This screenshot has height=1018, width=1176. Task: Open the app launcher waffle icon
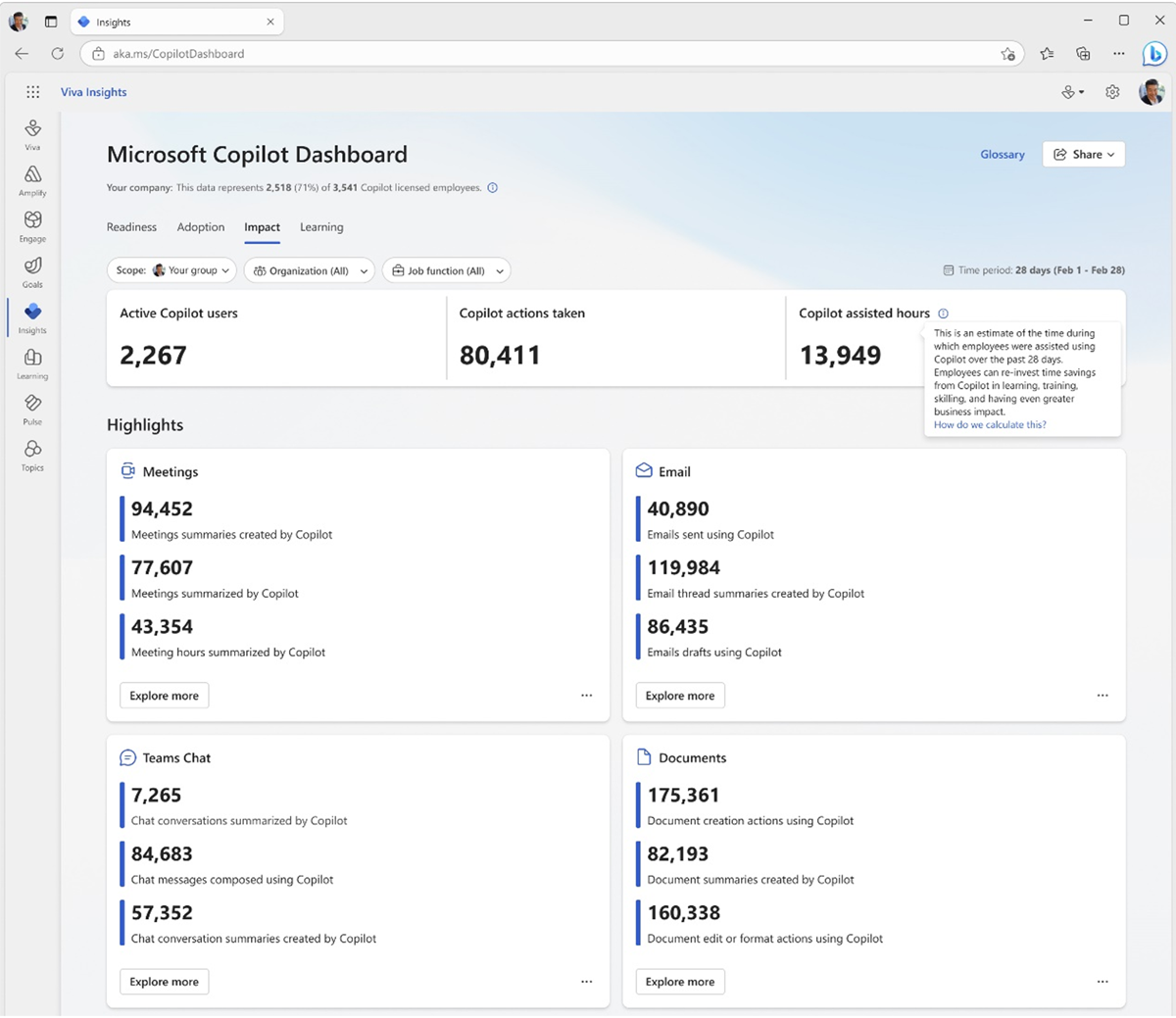[x=33, y=92]
